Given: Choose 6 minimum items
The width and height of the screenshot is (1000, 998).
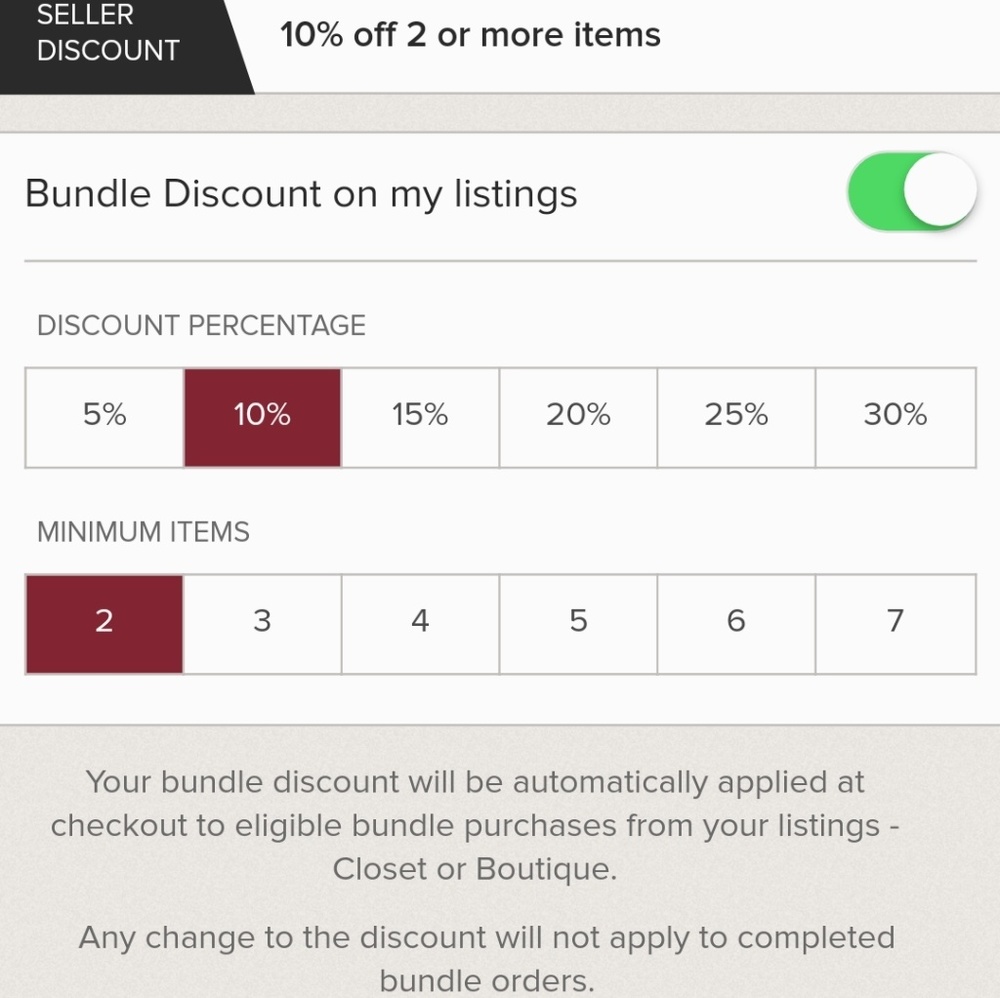Looking at the screenshot, I should coord(736,623).
